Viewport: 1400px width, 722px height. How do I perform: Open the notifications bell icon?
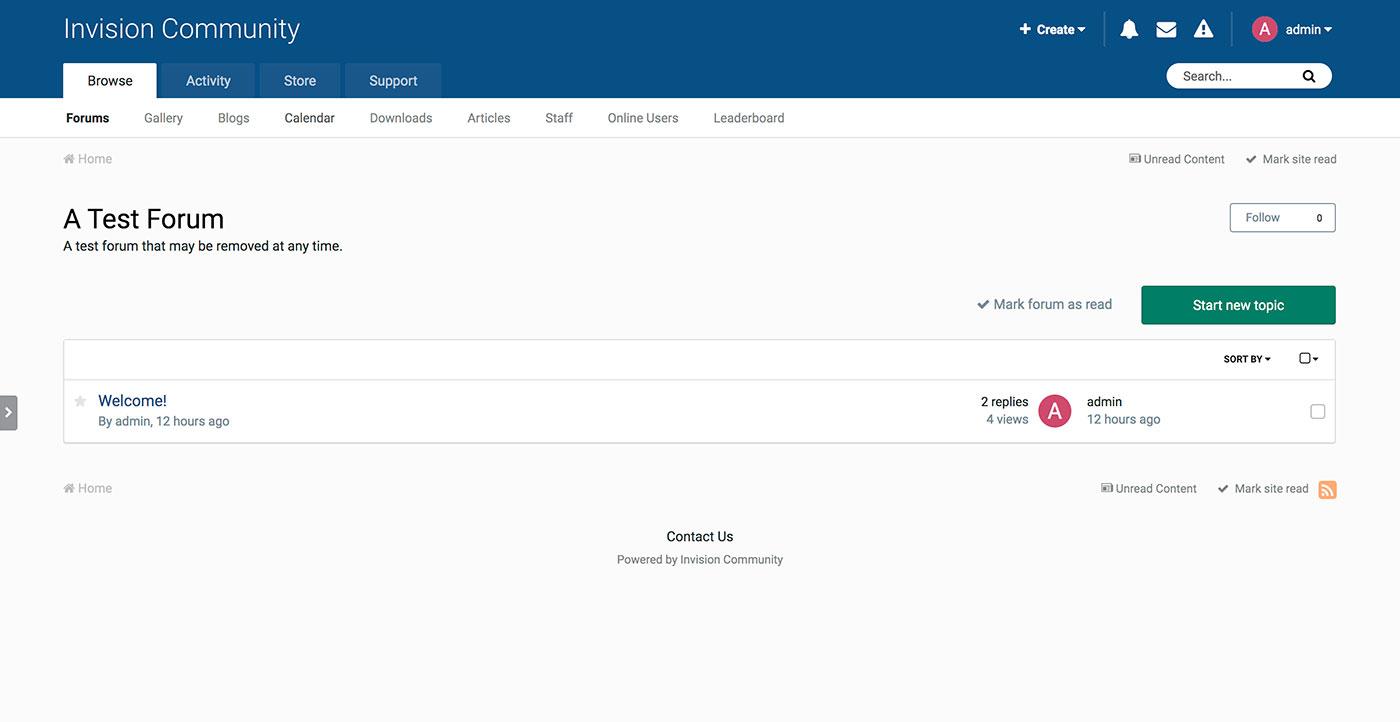click(1126, 28)
